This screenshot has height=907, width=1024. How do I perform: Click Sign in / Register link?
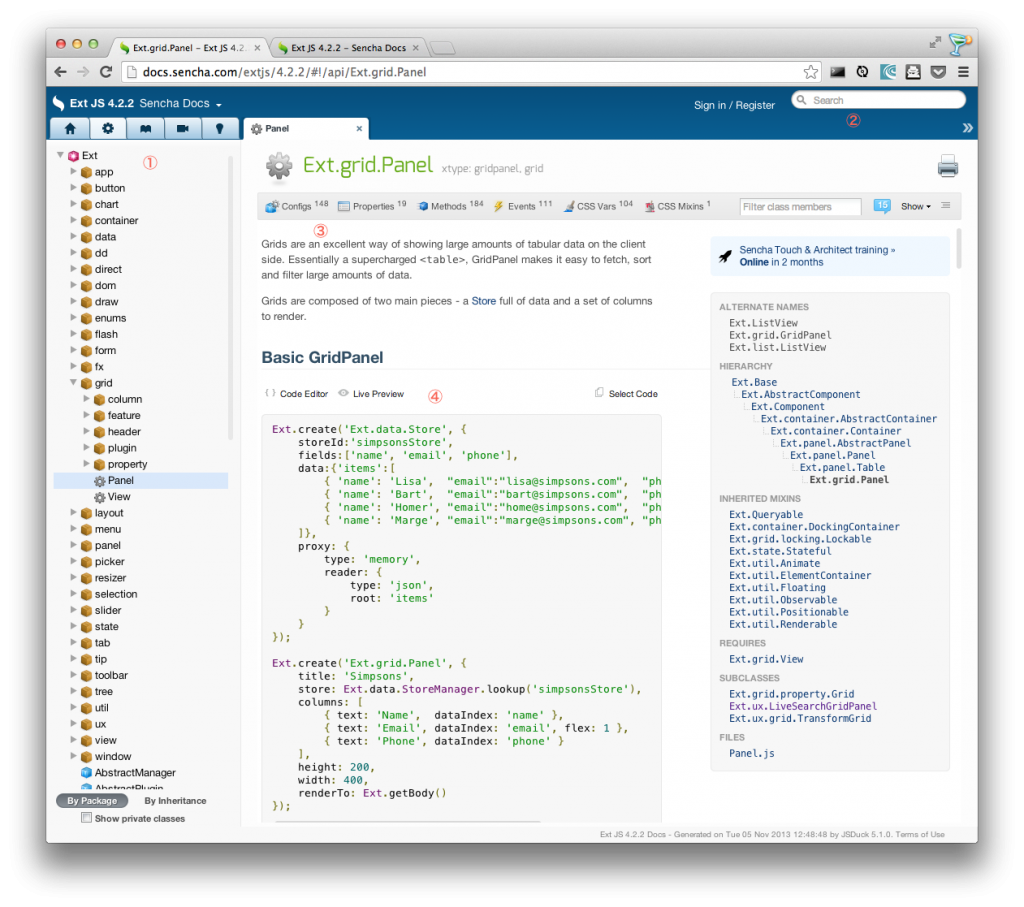coord(734,105)
